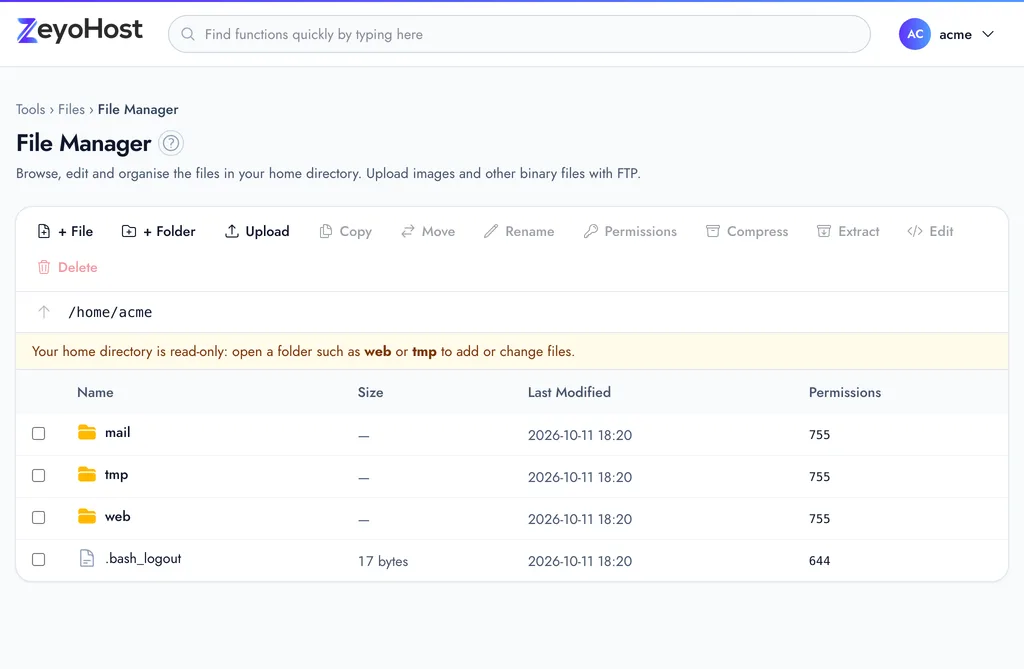Click the .bash_logout modified date
This screenshot has height=669, width=1024.
pos(580,561)
